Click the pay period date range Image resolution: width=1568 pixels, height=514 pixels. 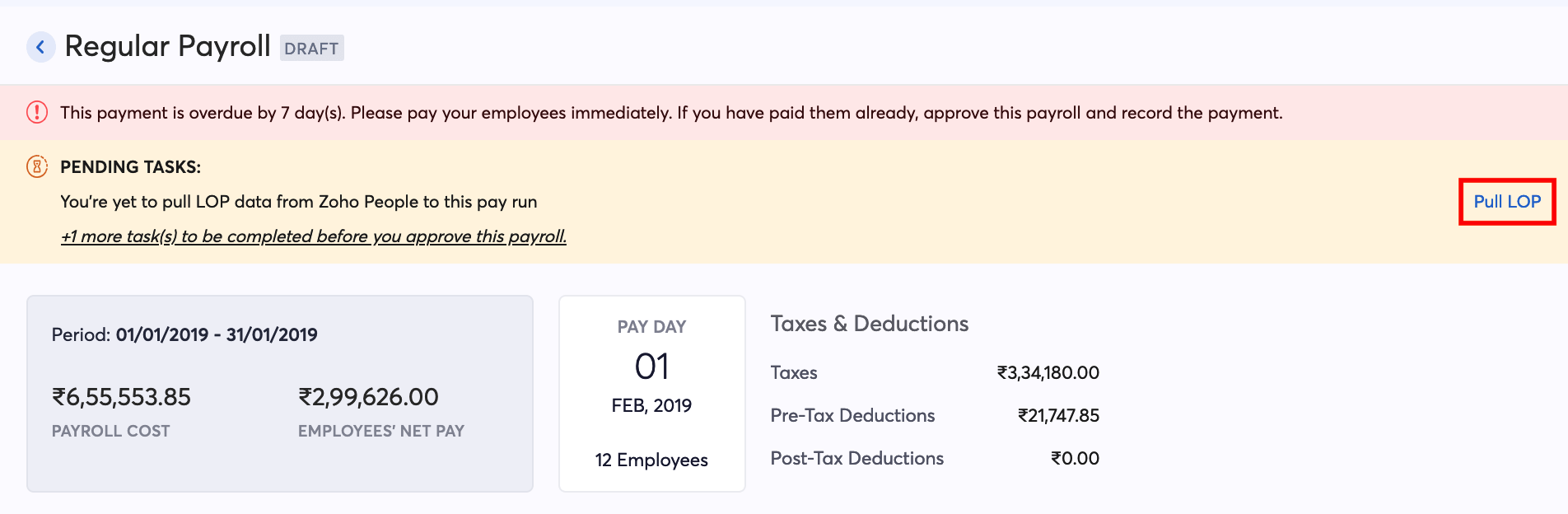(216, 334)
